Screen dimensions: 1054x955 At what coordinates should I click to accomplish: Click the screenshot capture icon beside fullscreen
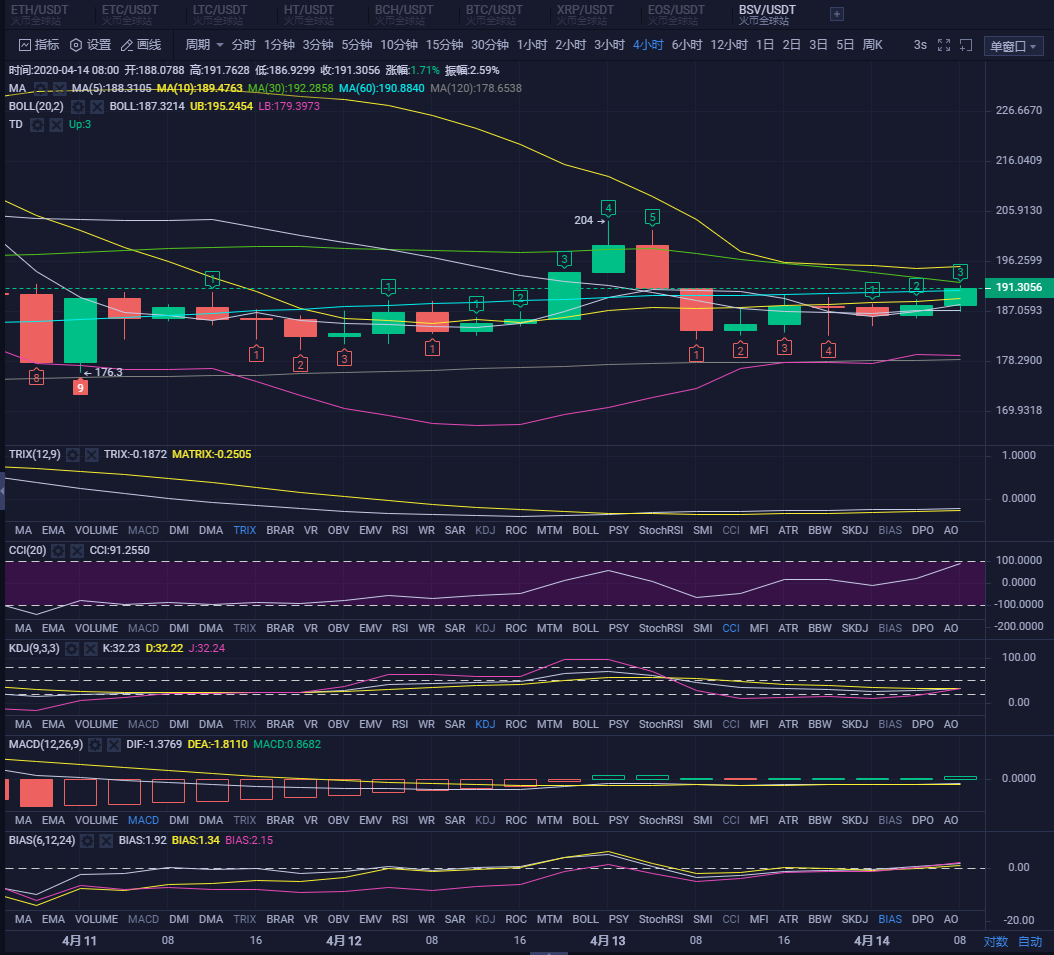pyautogui.click(x=966, y=45)
